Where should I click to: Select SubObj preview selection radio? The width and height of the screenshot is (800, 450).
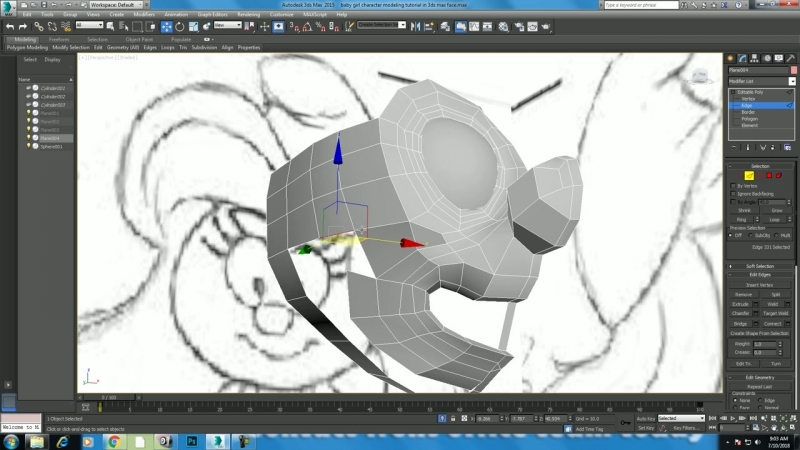751,235
